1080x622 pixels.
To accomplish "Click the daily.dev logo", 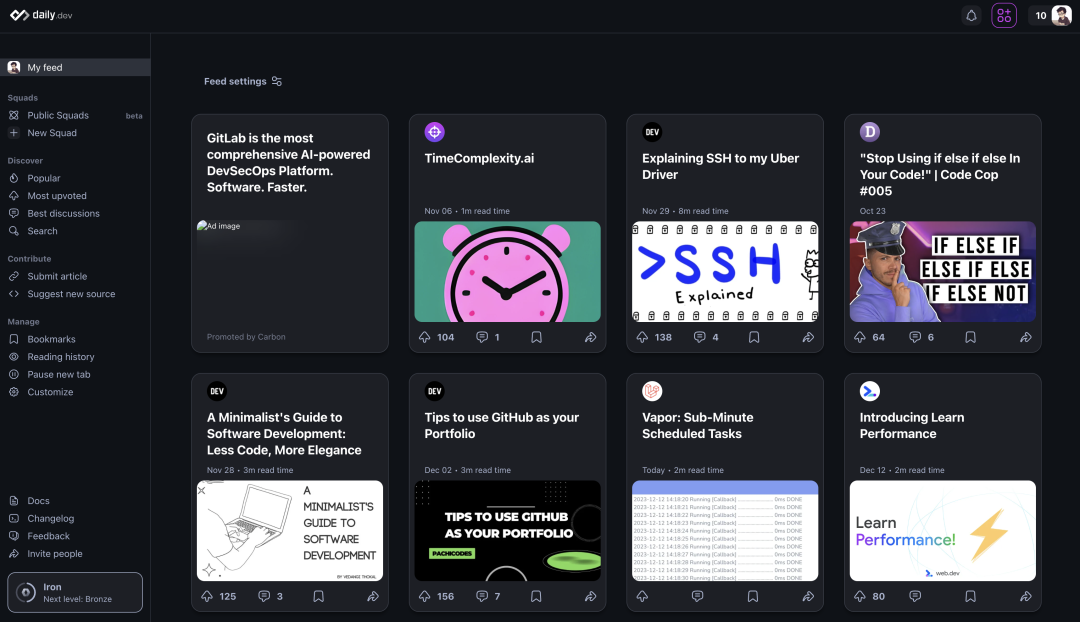I will [x=41, y=14].
